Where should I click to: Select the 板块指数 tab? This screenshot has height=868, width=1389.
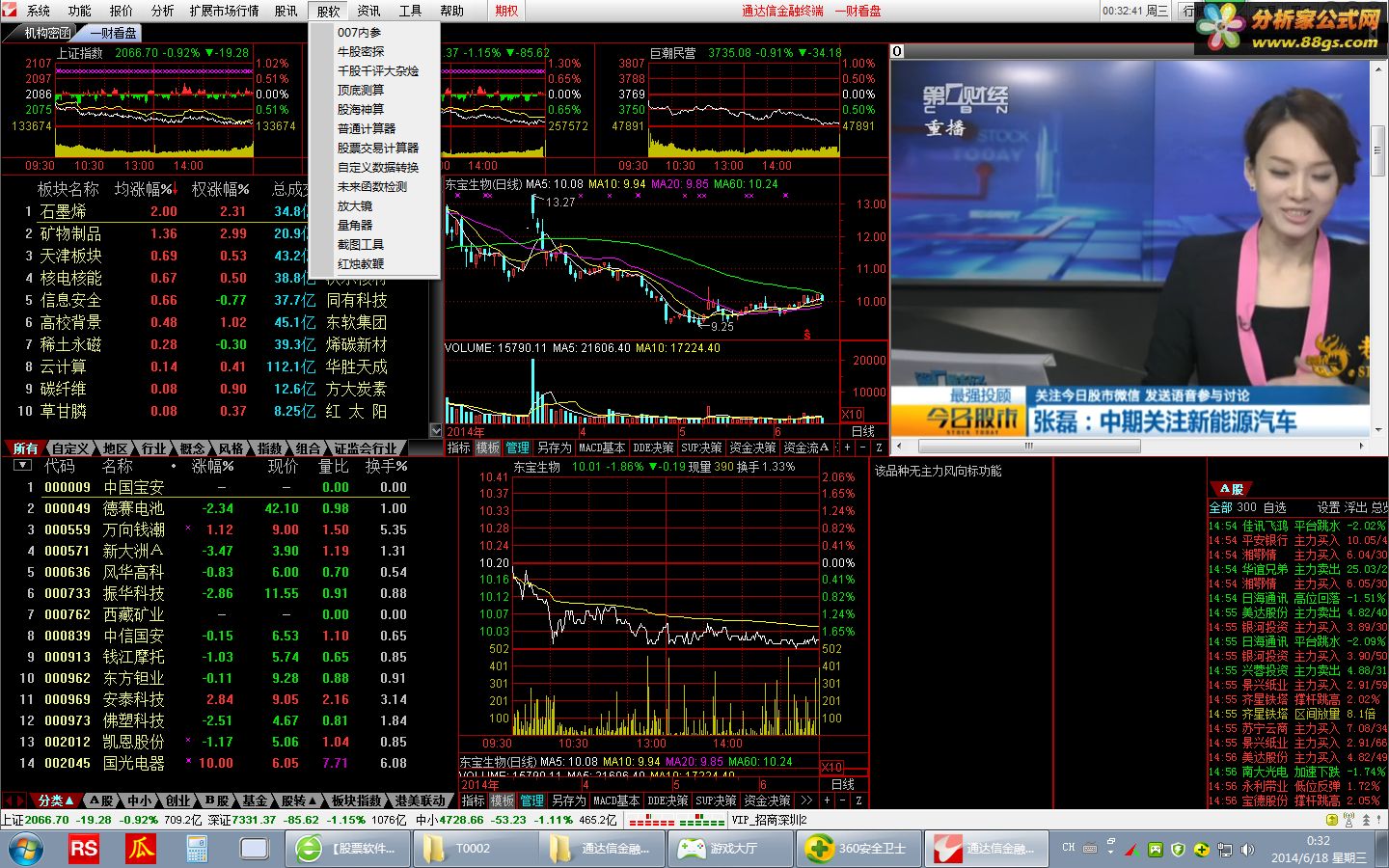(356, 800)
